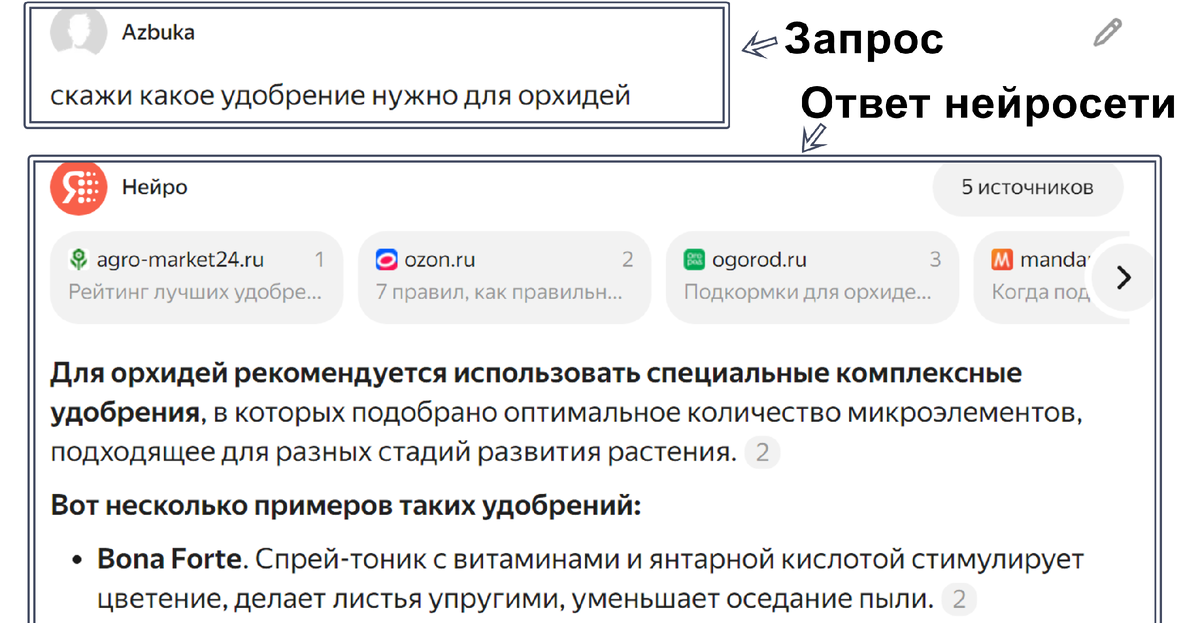This screenshot has height=623, width=1200.
Task: Click the orange mandarin 'M' favicon
Action: (x=1004, y=258)
